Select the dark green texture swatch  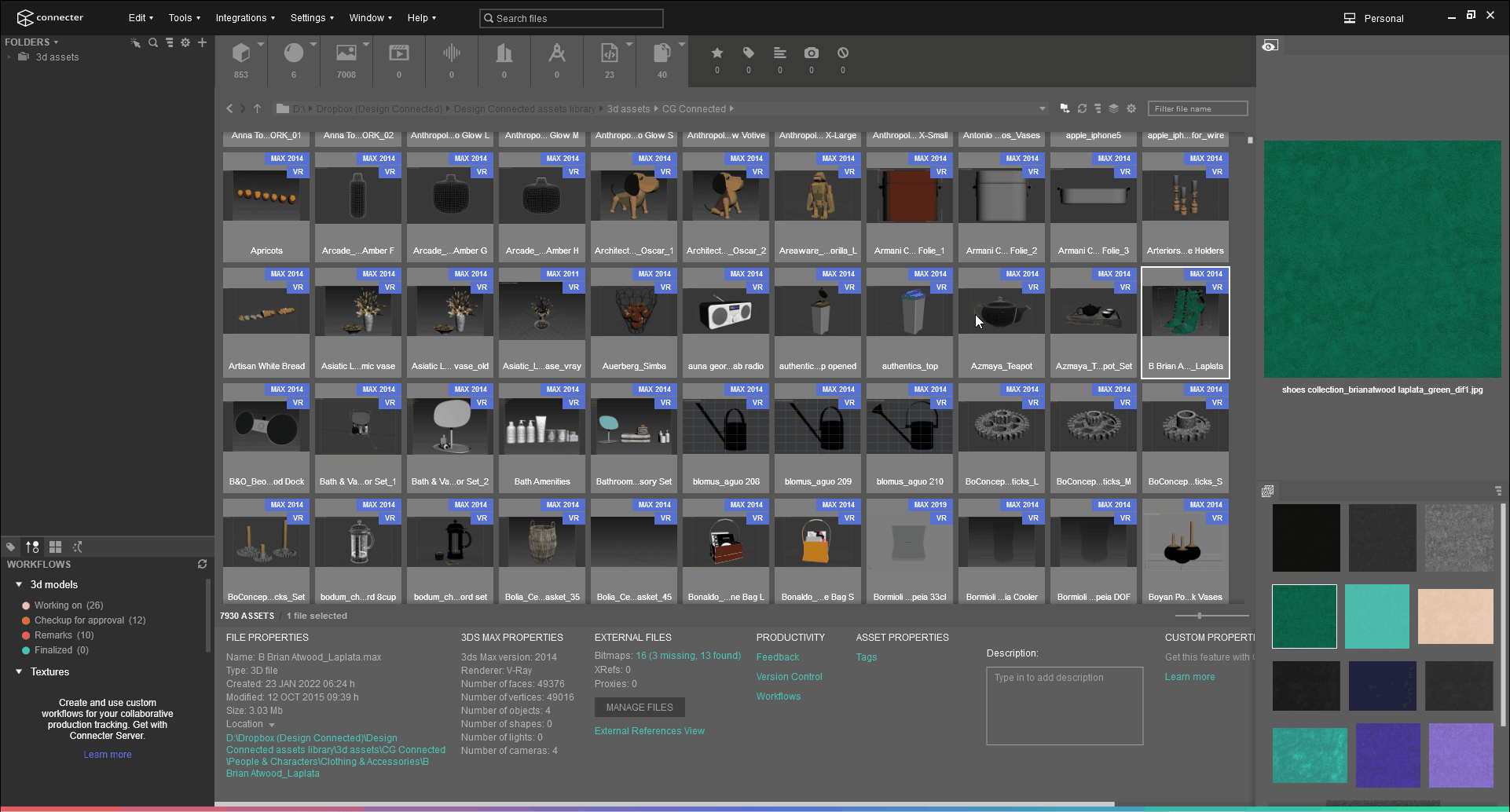tap(1304, 616)
